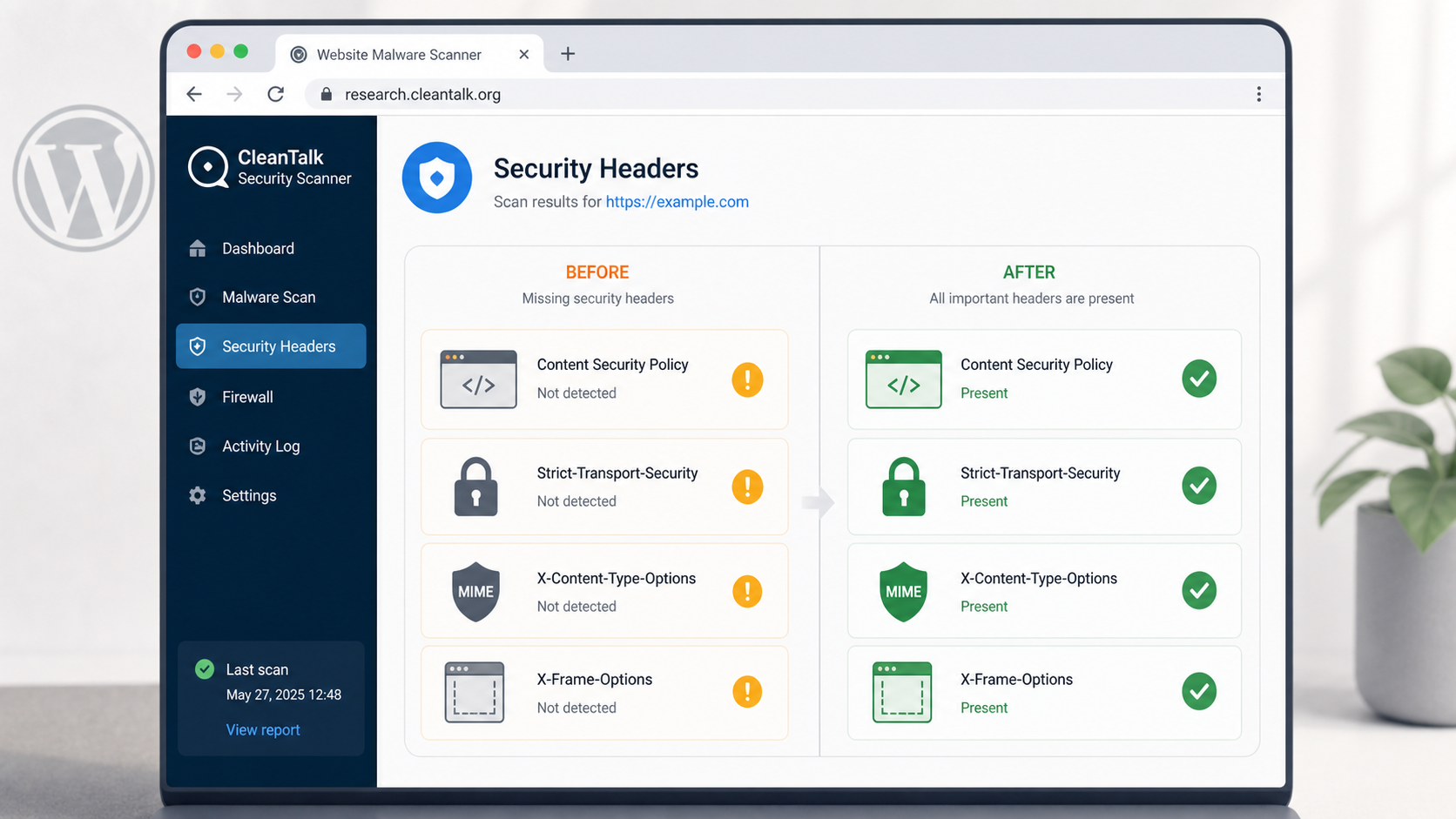Click the gray X-Frame-Options frame icon

point(475,693)
